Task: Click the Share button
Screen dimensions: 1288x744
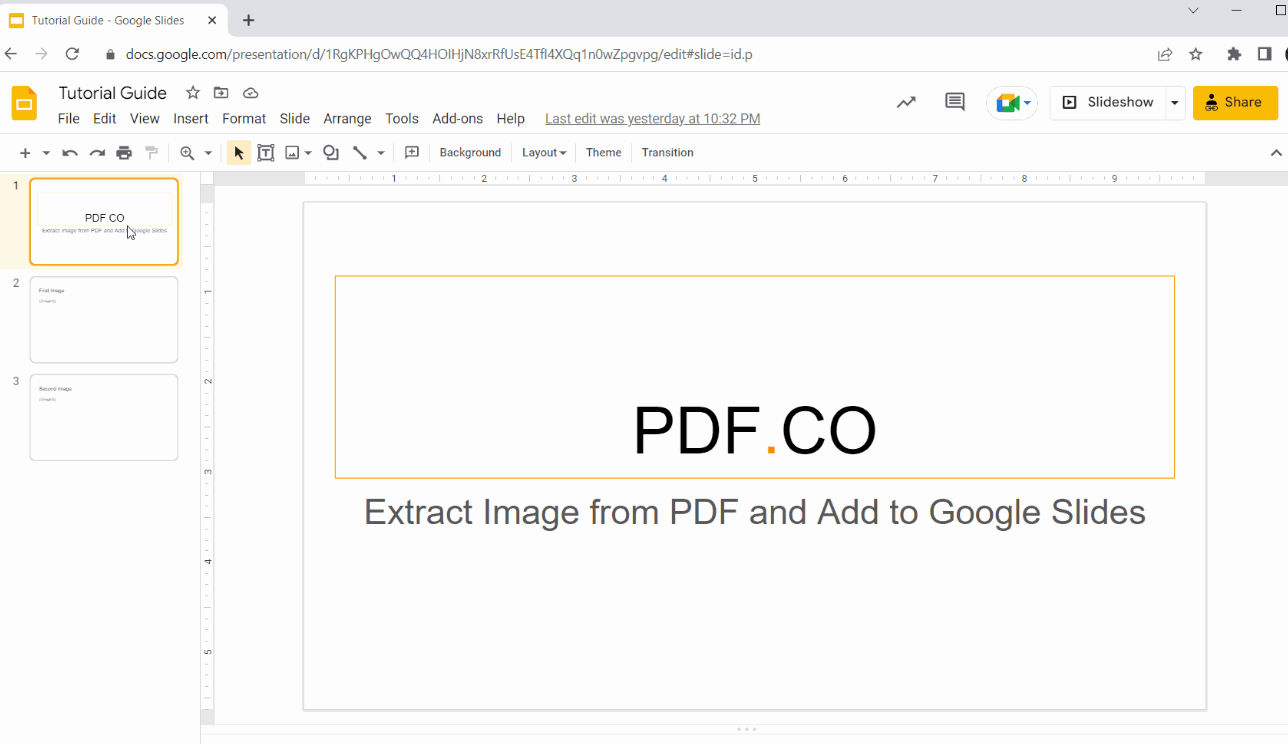Action: (1235, 102)
